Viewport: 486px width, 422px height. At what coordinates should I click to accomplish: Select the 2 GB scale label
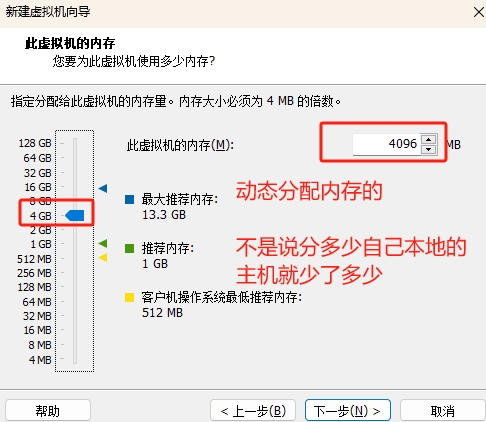point(41,230)
